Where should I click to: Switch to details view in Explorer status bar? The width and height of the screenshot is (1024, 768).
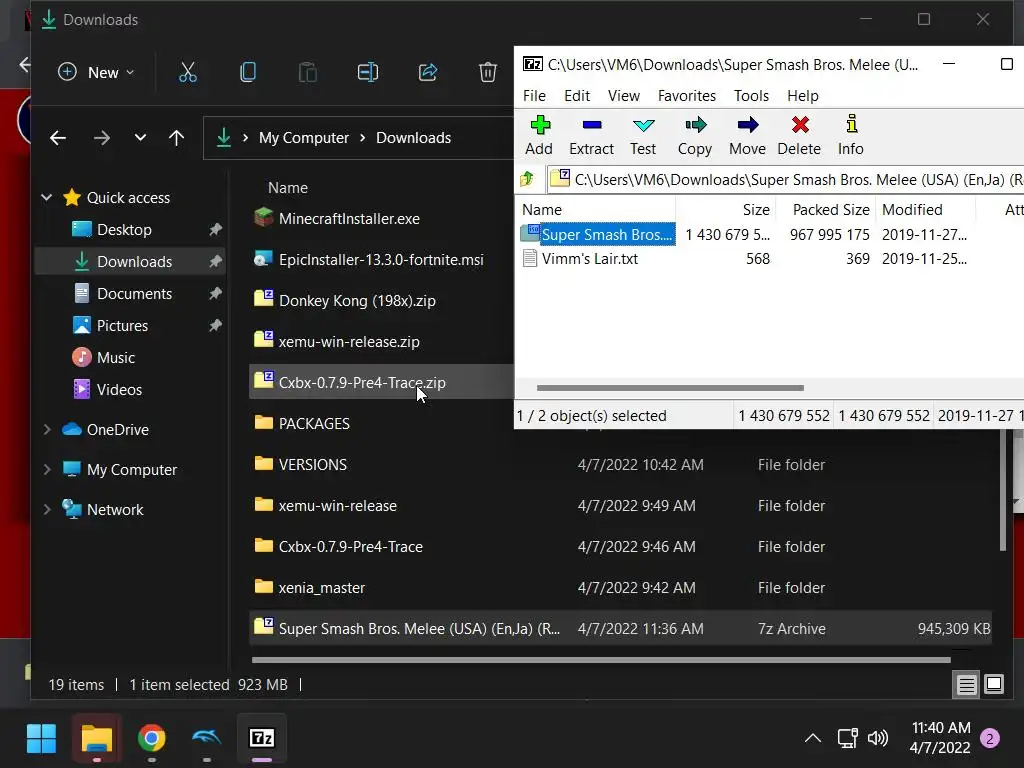coord(967,684)
